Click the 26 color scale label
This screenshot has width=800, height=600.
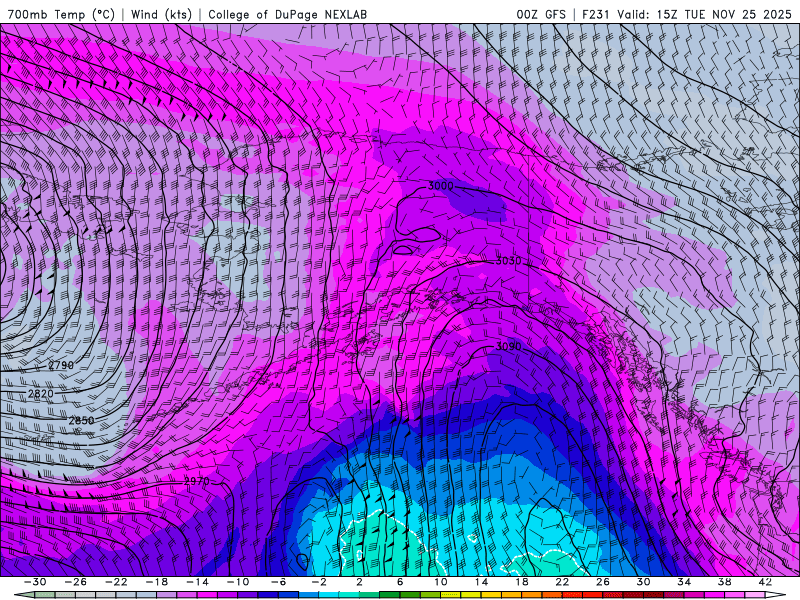pos(603,582)
